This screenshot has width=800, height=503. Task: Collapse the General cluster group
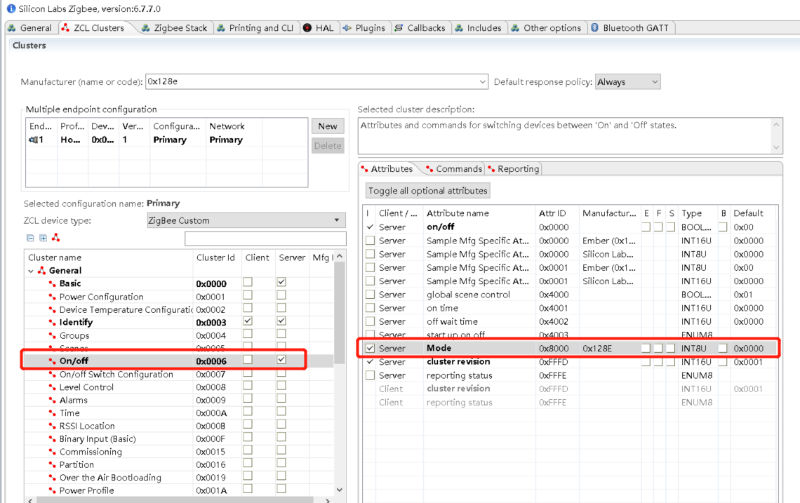click(x=31, y=271)
